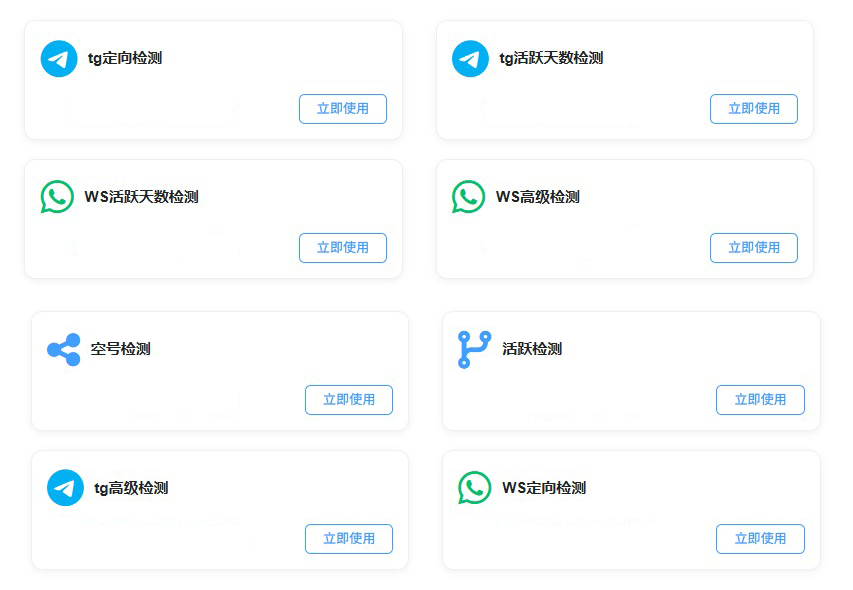Click 立即使用 for WS活跃天数检测
Screen dimensions: 853x590
(x=343, y=248)
